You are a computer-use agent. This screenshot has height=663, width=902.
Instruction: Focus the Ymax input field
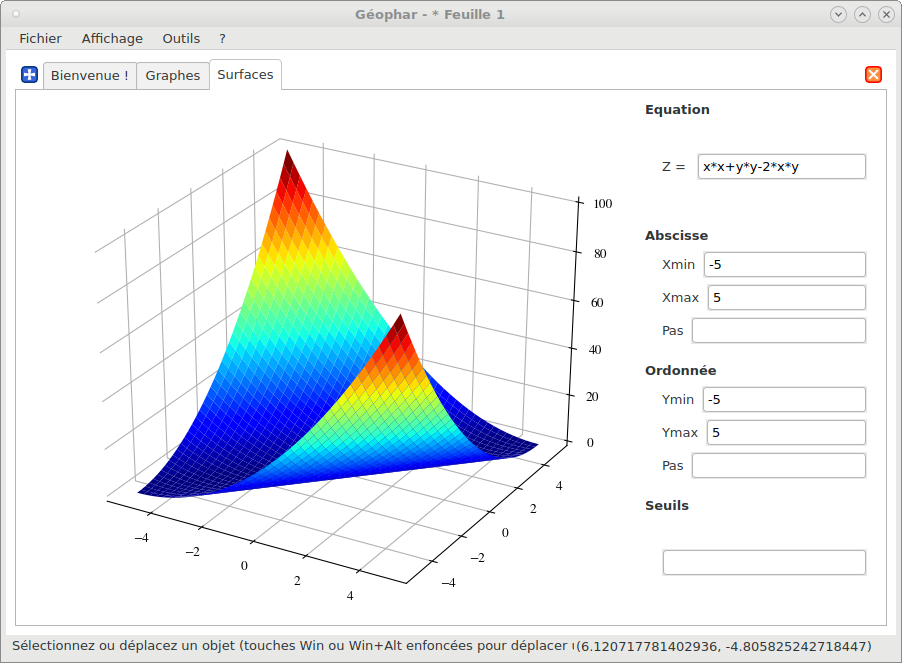pos(786,432)
